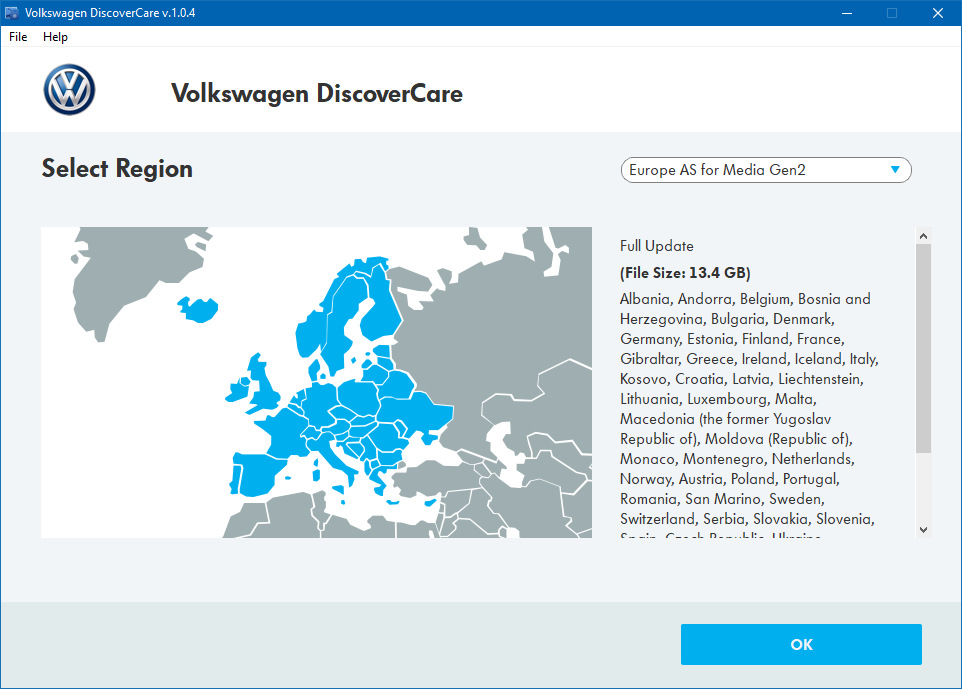Screen dimensions: 962x689
Task: Minimize the DiscoverCare window
Action: tap(846, 13)
